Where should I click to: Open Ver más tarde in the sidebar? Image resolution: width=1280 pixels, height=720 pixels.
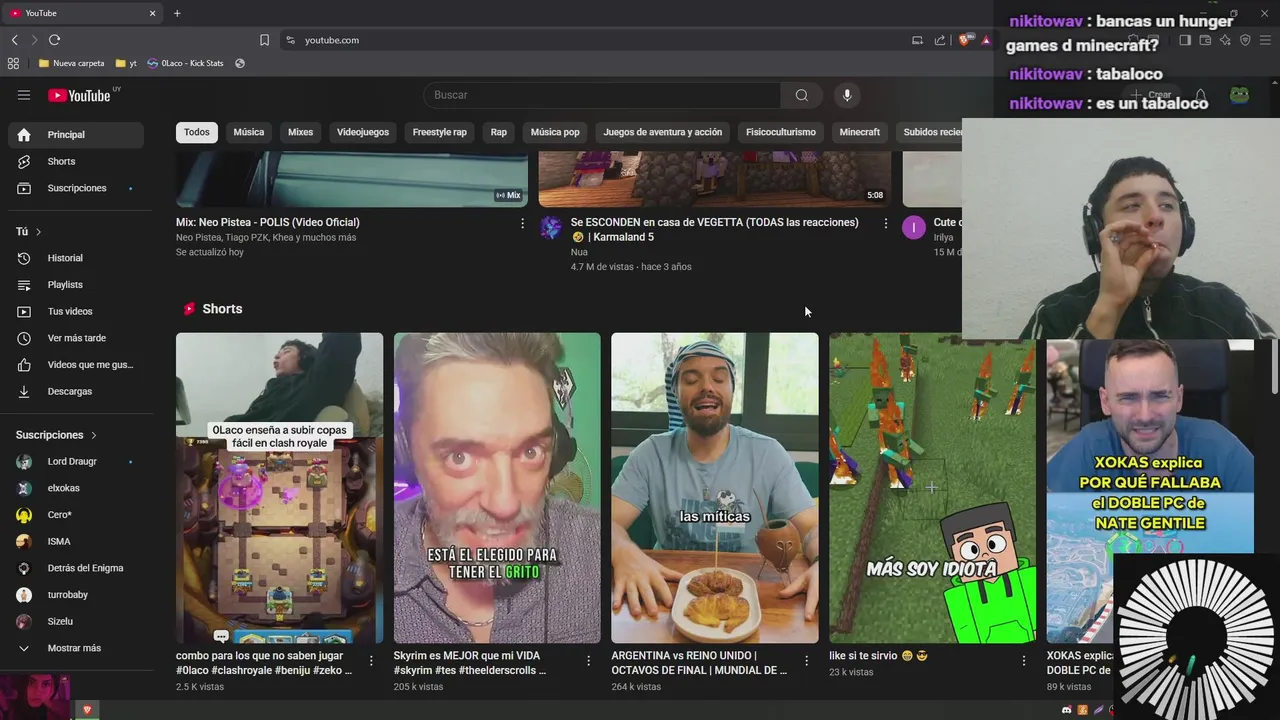[x=76, y=338]
